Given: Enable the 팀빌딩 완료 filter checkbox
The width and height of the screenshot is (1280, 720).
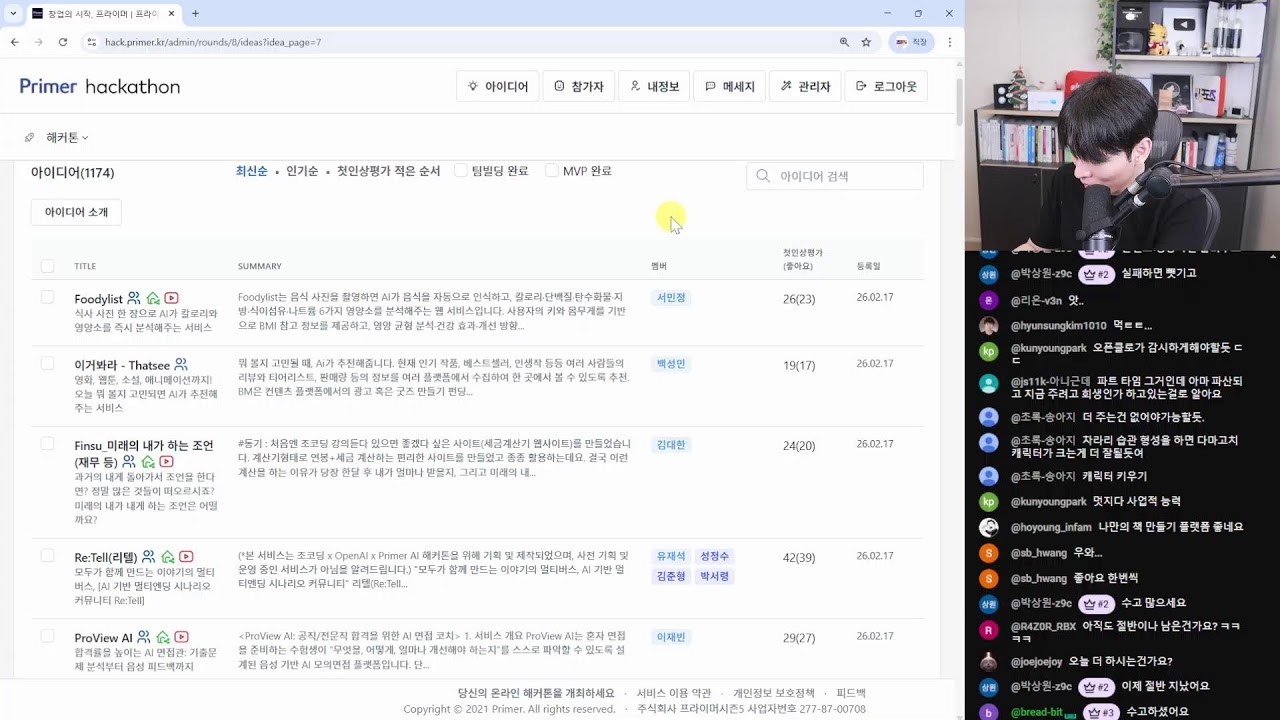Looking at the screenshot, I should pyautogui.click(x=461, y=171).
